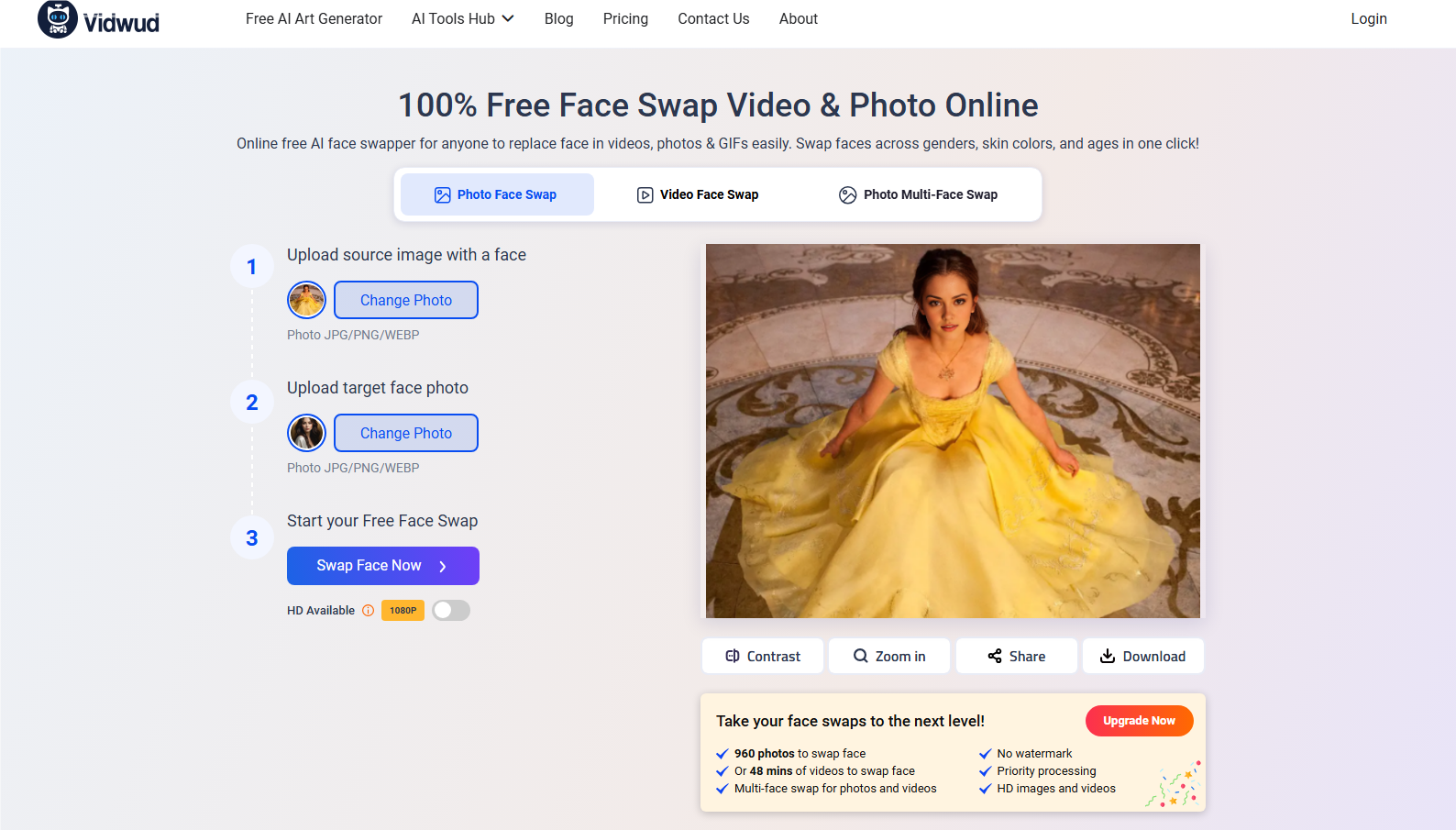Click 'Or 48 mins of videos' text
This screenshot has width=1456, height=830.
tap(824, 771)
